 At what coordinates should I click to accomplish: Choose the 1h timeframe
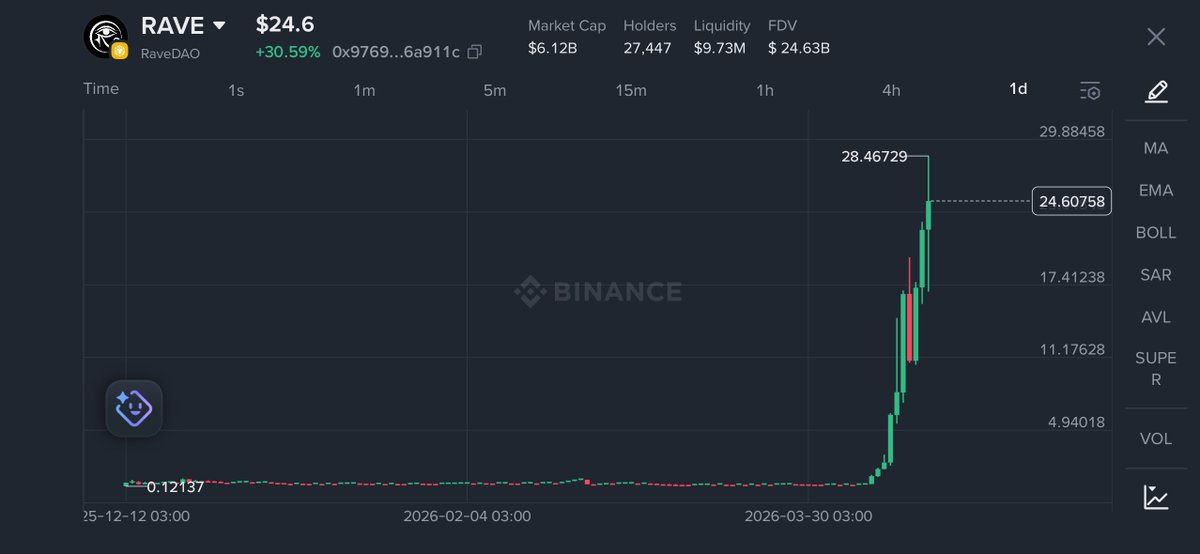(x=764, y=90)
